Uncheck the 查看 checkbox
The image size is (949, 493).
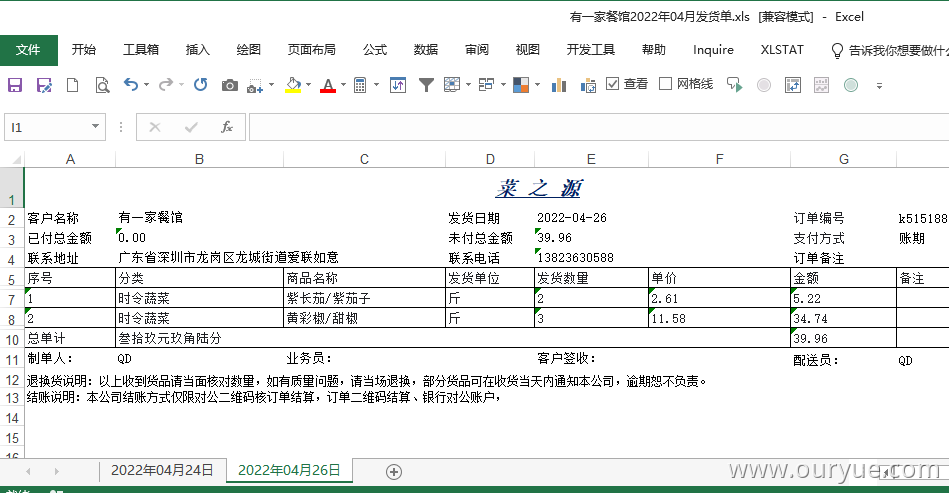(x=612, y=83)
